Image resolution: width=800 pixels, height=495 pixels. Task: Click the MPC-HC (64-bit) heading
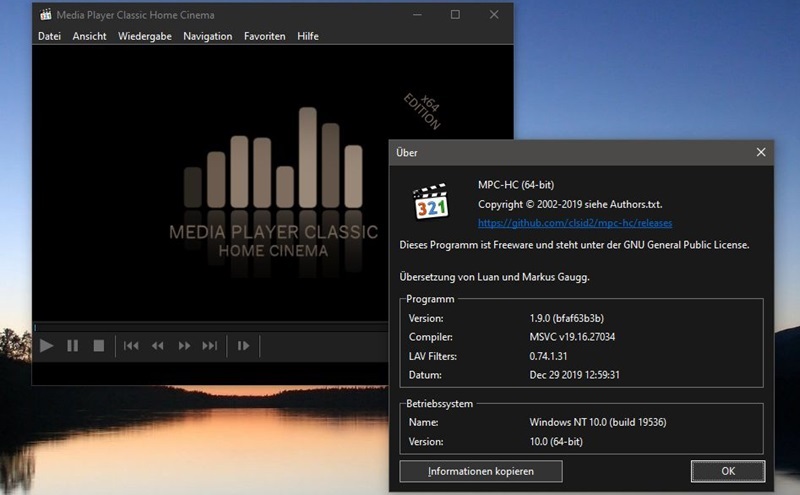pyautogui.click(x=516, y=185)
